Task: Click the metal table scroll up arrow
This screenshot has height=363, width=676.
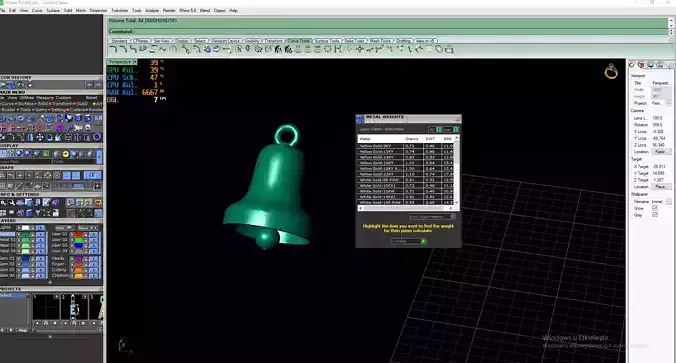Action: pyautogui.click(x=457, y=138)
